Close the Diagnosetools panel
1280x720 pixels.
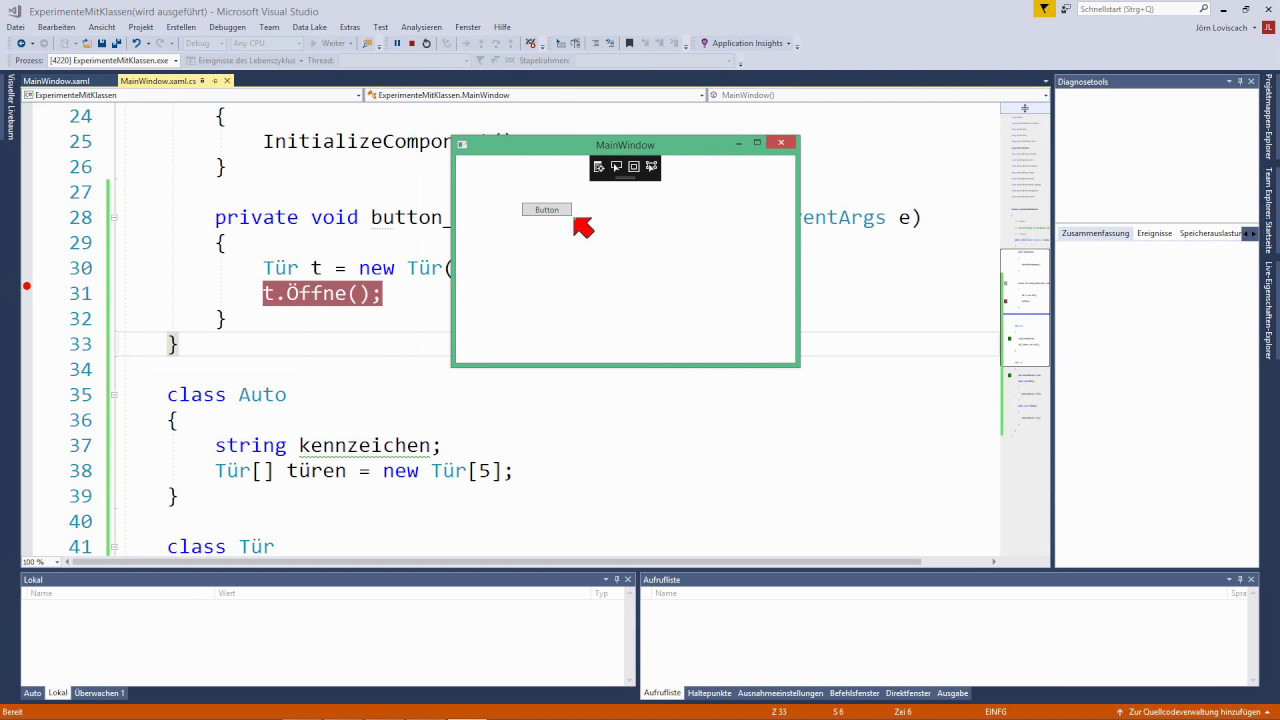point(1251,81)
